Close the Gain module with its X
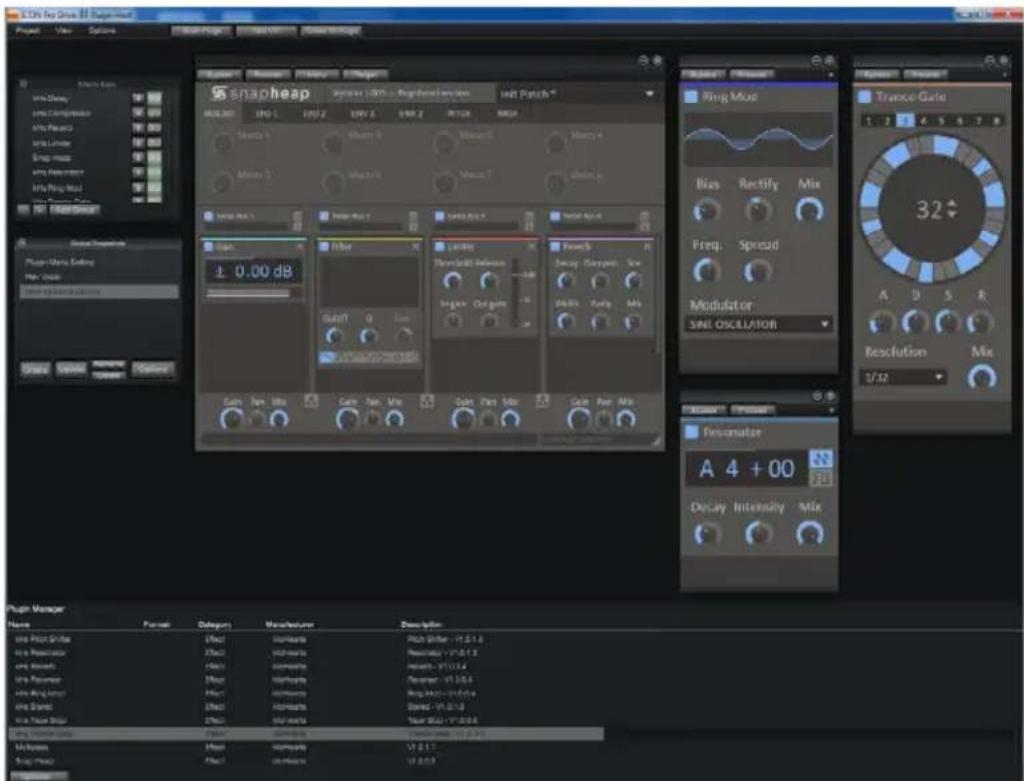 point(300,247)
